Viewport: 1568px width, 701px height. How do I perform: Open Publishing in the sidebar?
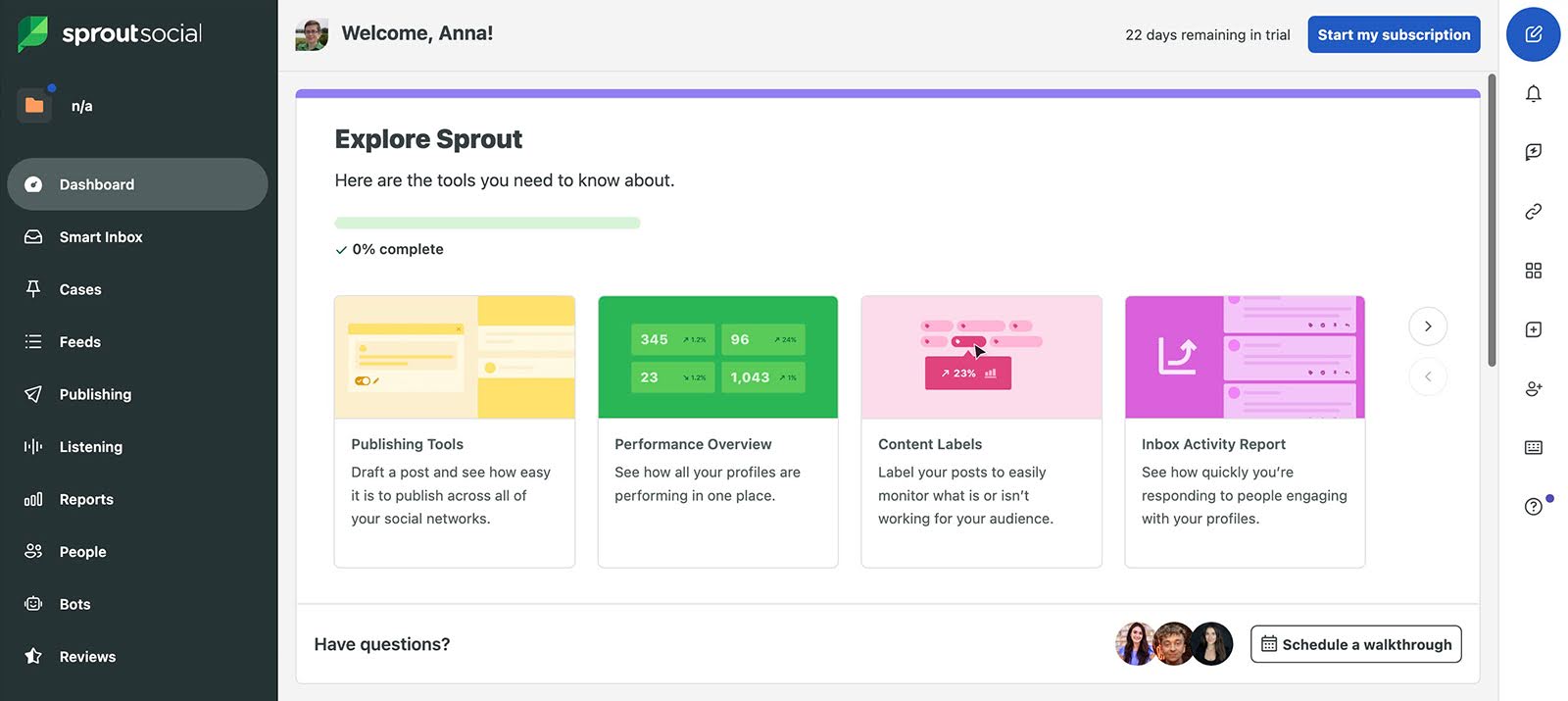click(137, 394)
